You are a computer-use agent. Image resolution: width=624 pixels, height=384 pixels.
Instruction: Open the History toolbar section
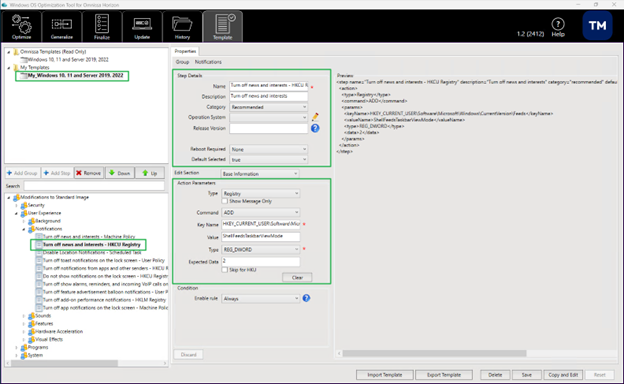click(x=182, y=27)
